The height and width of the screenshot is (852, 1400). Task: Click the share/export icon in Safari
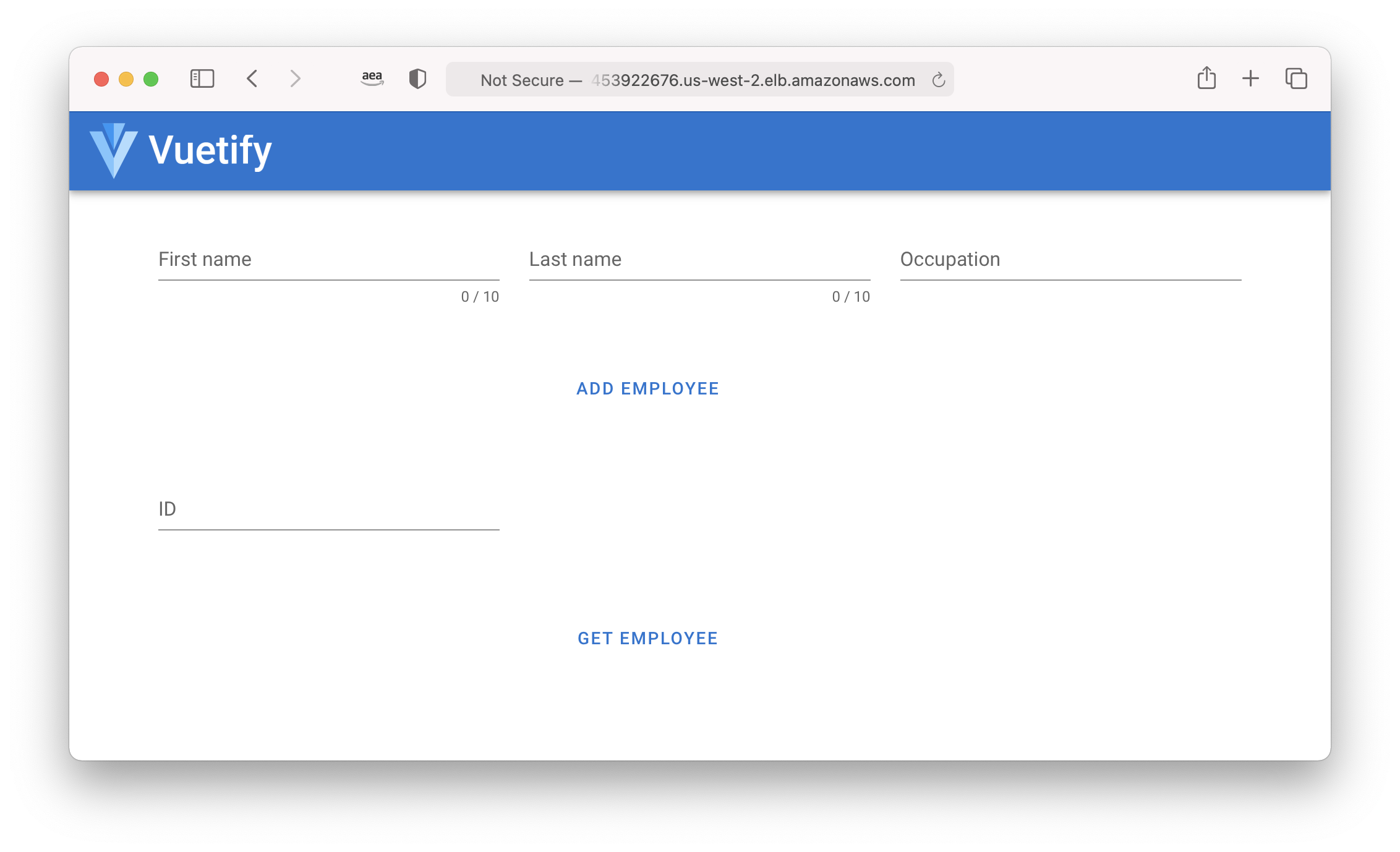(x=1206, y=80)
